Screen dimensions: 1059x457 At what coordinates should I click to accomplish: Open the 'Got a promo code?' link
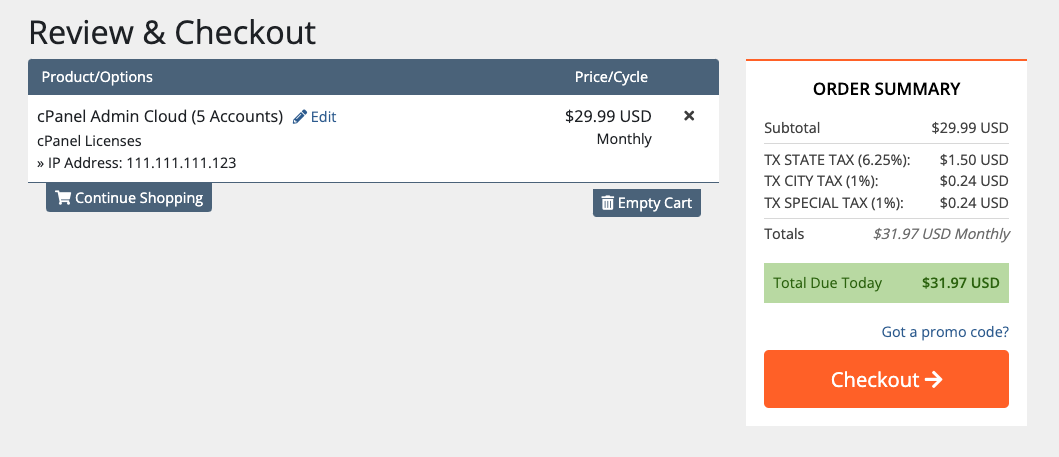945,332
